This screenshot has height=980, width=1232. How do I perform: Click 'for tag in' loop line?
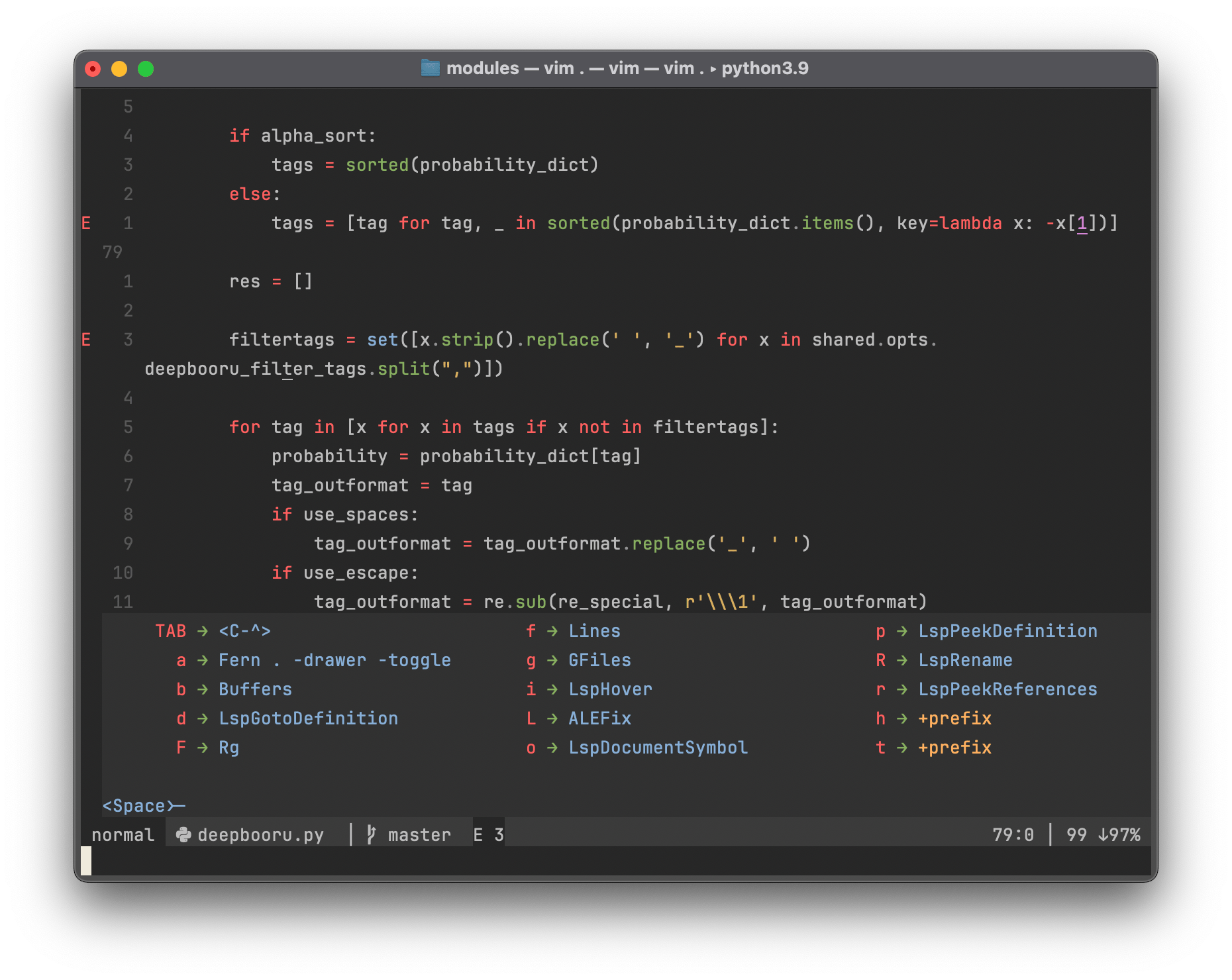505,427
